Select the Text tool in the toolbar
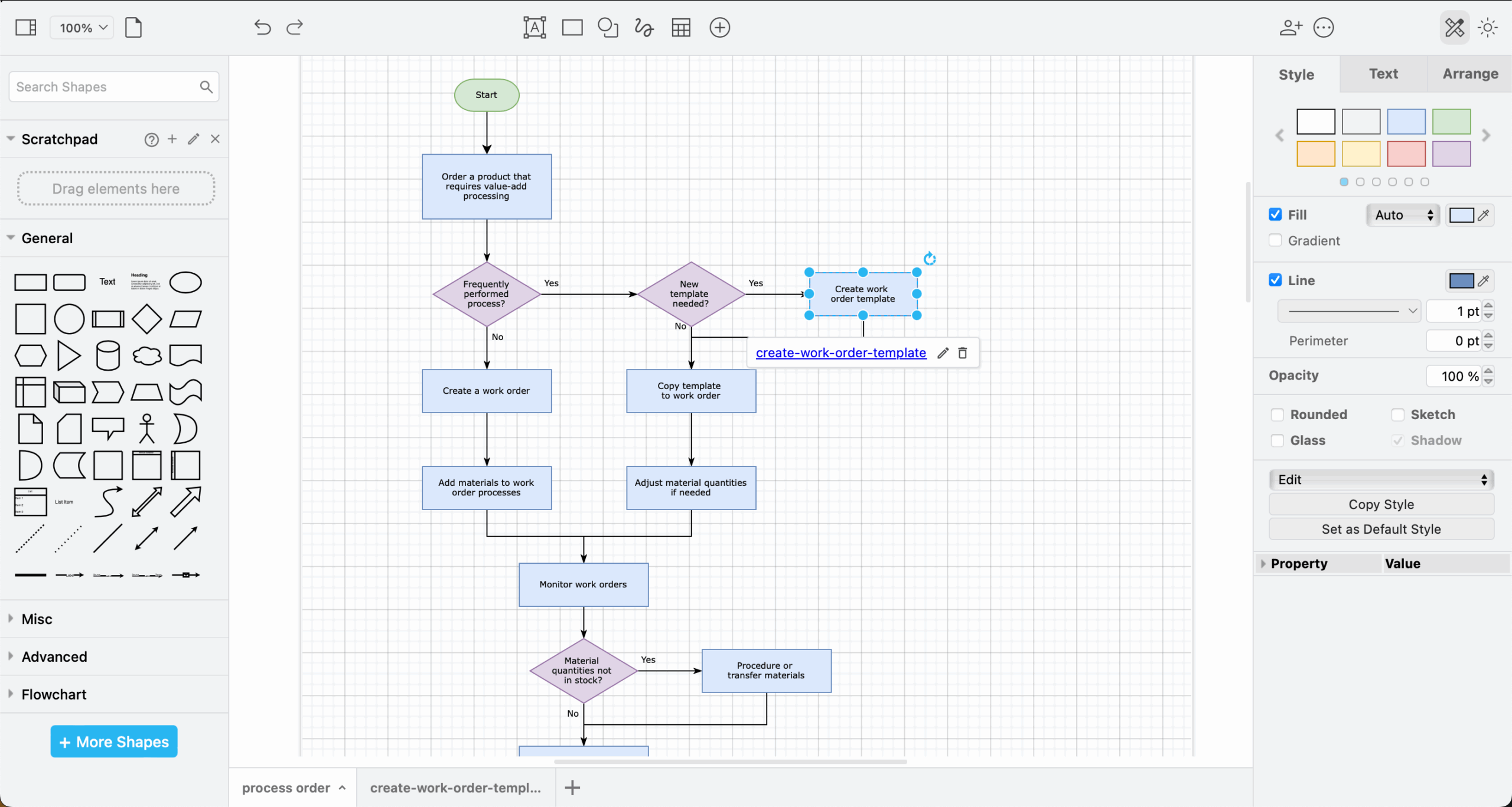 (533, 27)
